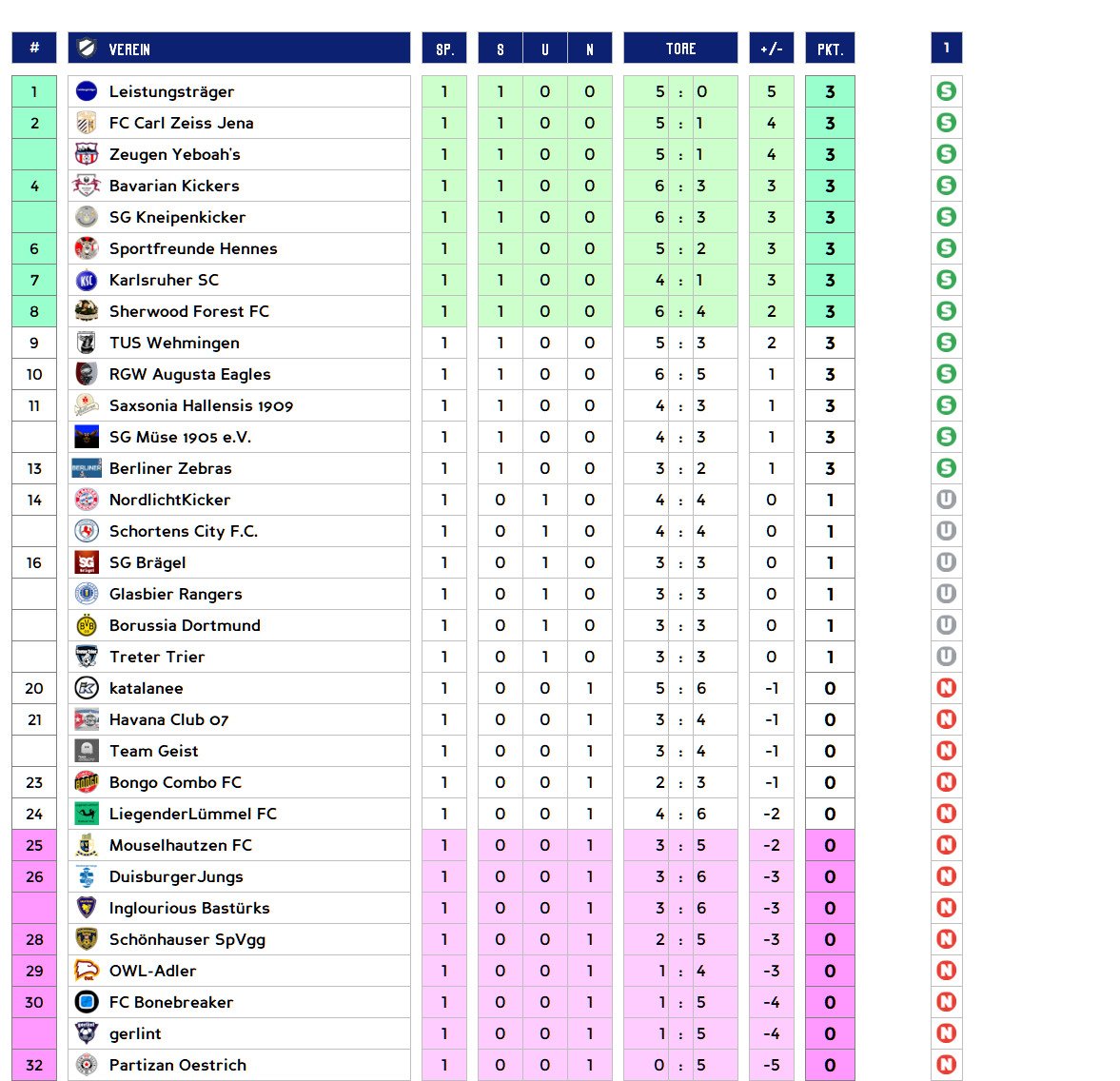Click the Borussia Dortmund club logo
This screenshot has height=1081, width=1120.
(87, 626)
